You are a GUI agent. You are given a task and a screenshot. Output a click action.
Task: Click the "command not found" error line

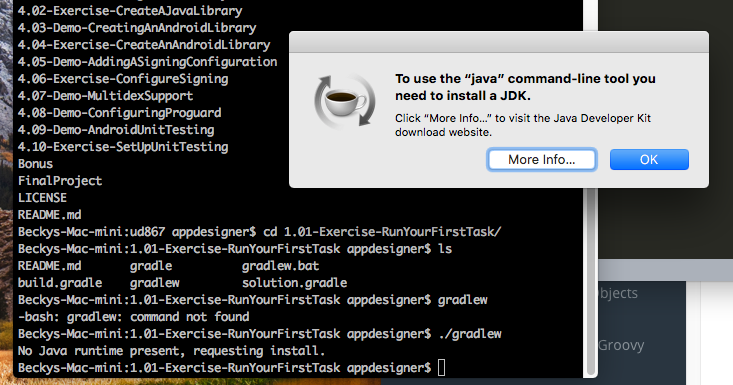coord(133,317)
